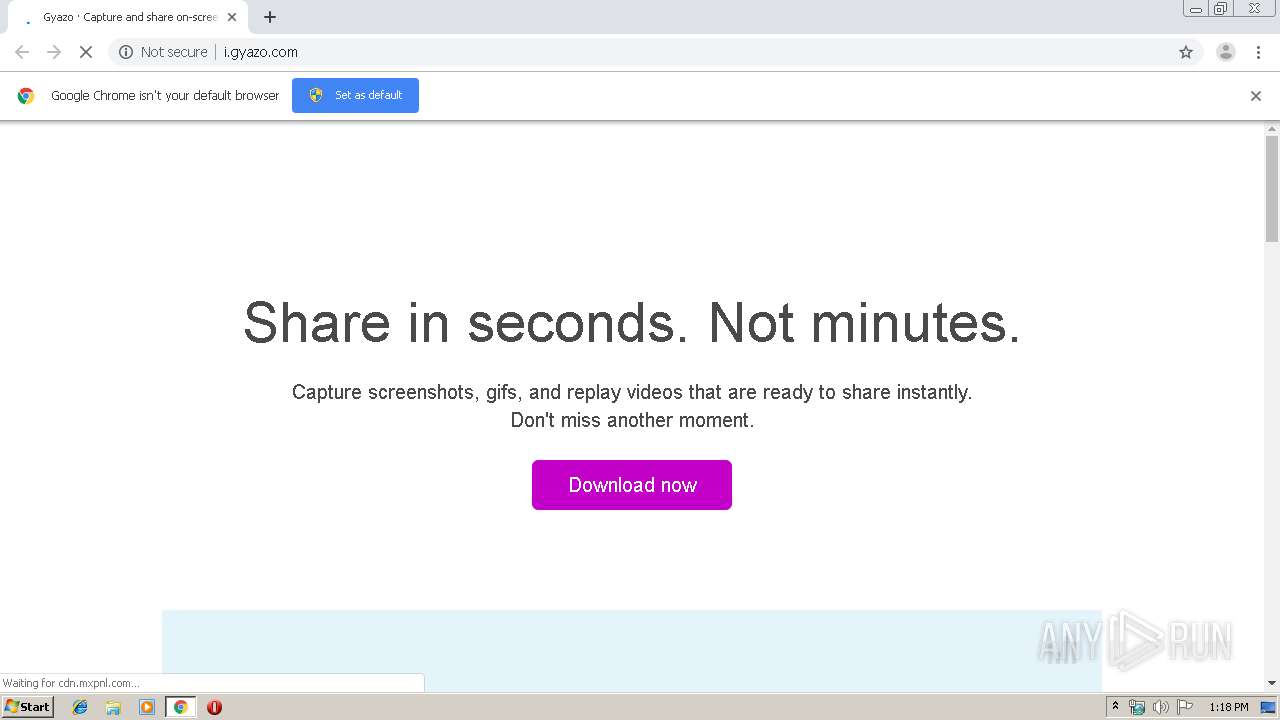Bookmark this page with the star icon

1186,52
